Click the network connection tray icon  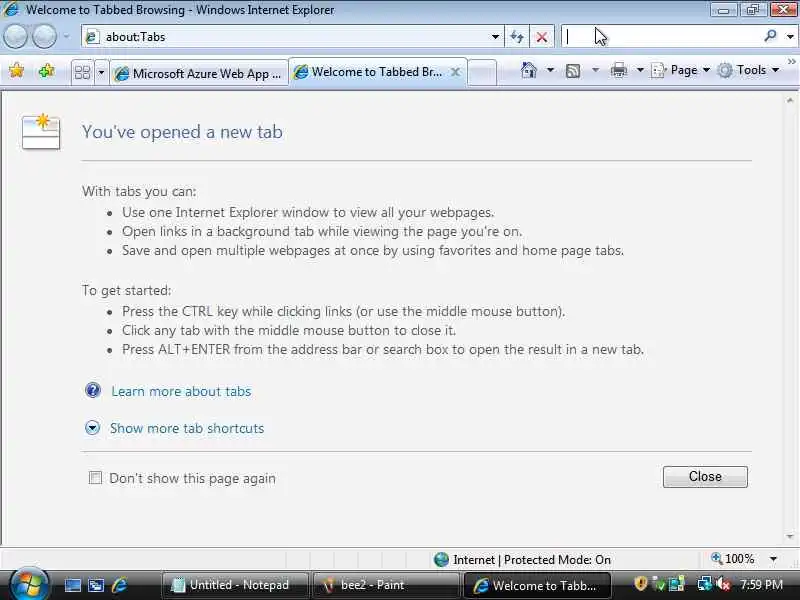coord(705,584)
